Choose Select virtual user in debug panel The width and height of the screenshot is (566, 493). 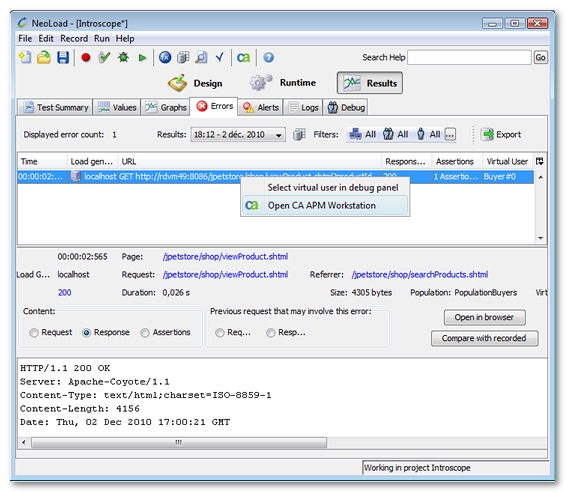[x=325, y=188]
